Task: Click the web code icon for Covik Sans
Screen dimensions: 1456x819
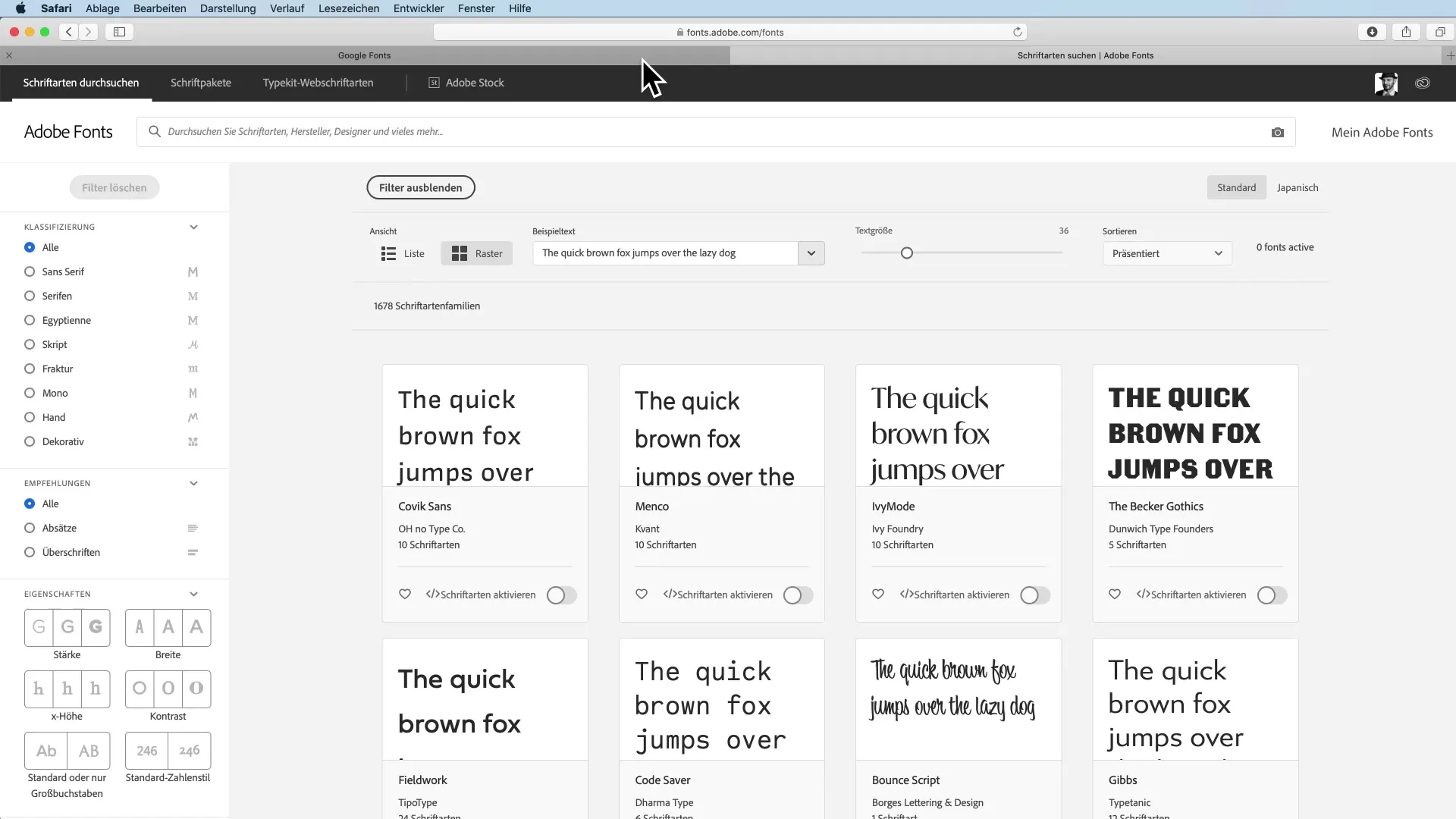Action: point(433,595)
